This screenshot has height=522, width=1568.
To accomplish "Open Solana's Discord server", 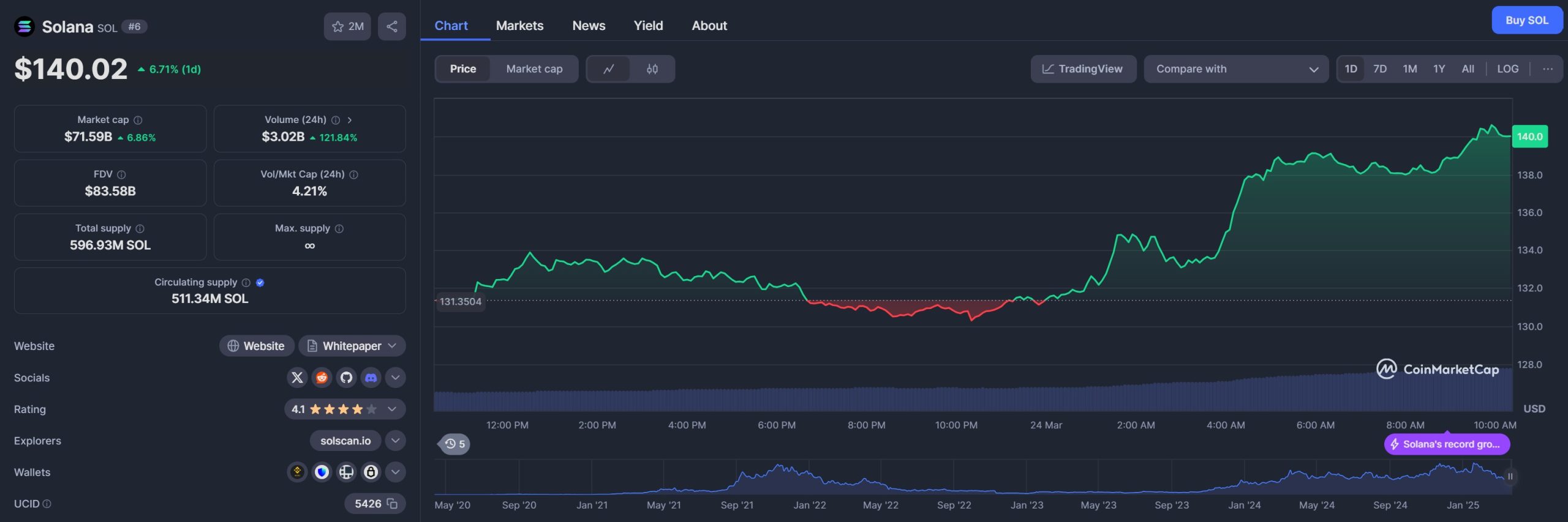I will click(x=371, y=378).
